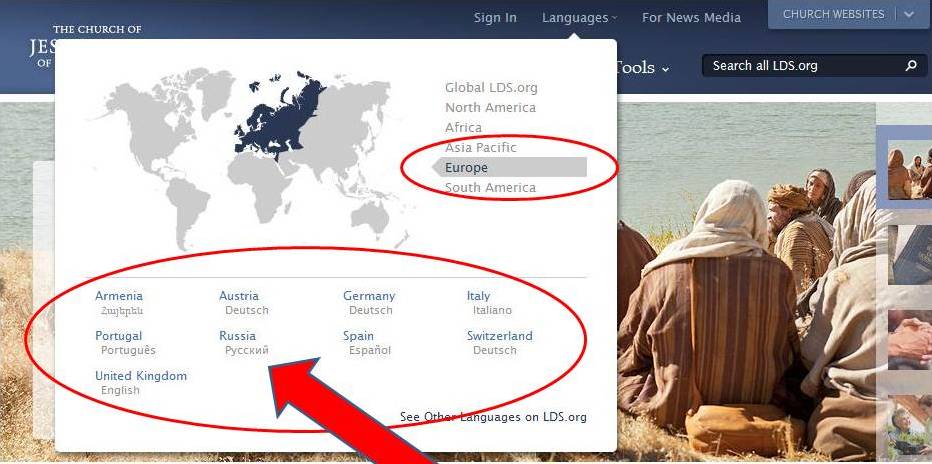The width and height of the screenshot is (932, 464).
Task: Open the Armenia country site
Action: (x=119, y=296)
